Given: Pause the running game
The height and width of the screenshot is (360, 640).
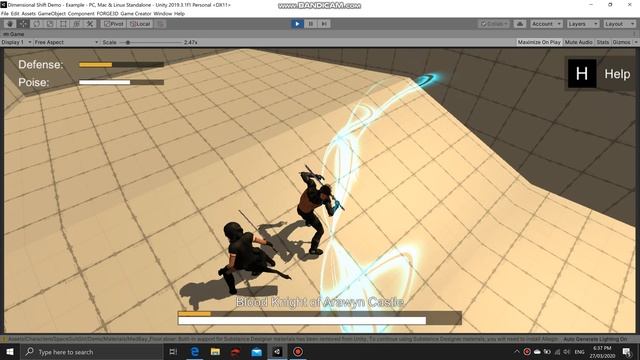Looking at the screenshot, I should click(x=311, y=24).
